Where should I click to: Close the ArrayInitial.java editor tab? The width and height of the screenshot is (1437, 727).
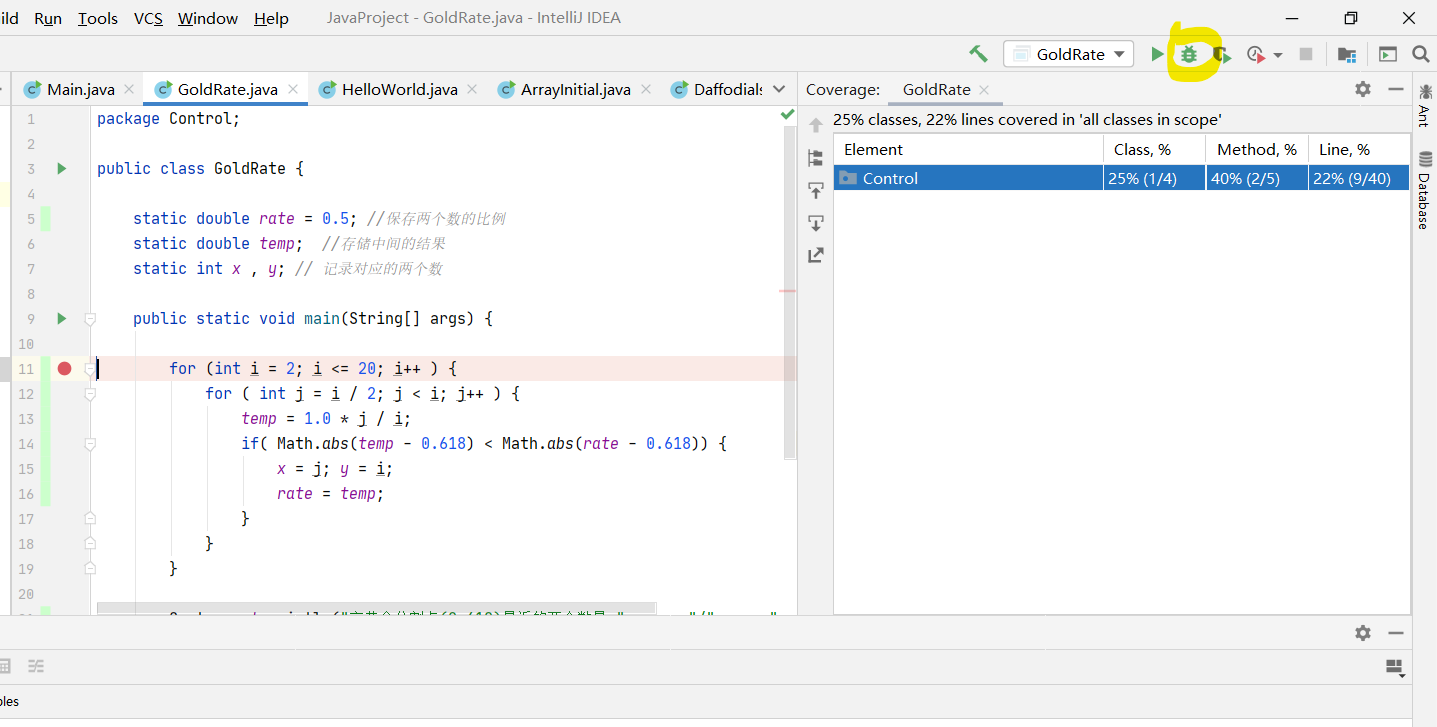point(645,89)
